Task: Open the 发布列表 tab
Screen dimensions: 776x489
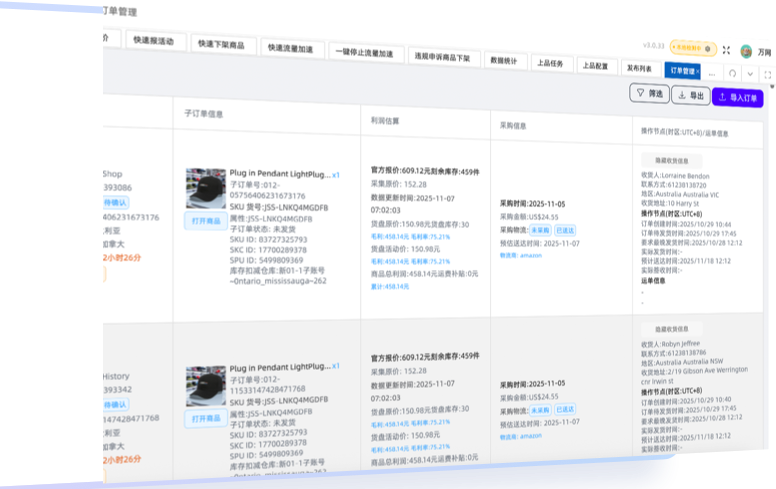Action: point(638,69)
